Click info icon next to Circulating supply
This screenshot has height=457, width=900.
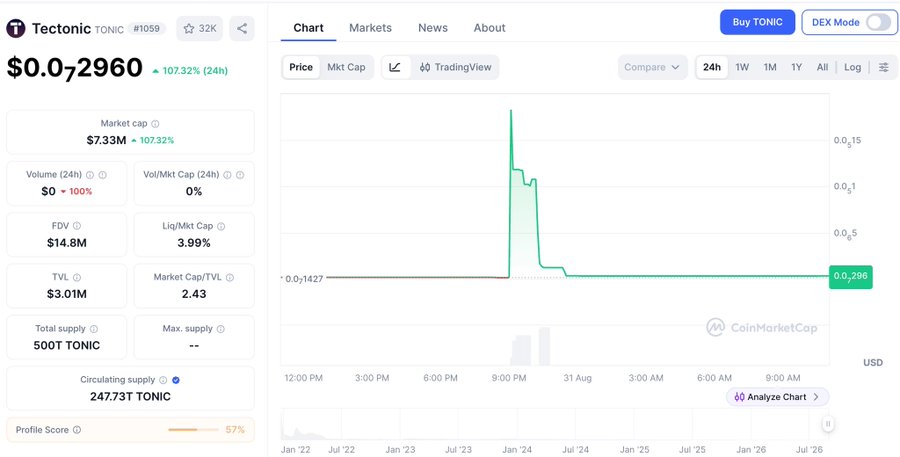[x=163, y=380]
